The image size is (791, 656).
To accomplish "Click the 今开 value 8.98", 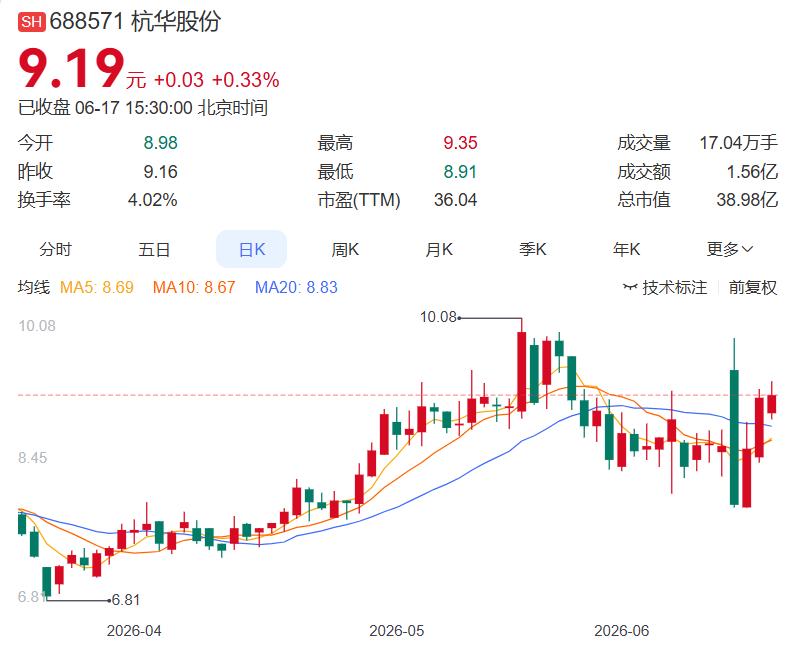I will (160, 143).
